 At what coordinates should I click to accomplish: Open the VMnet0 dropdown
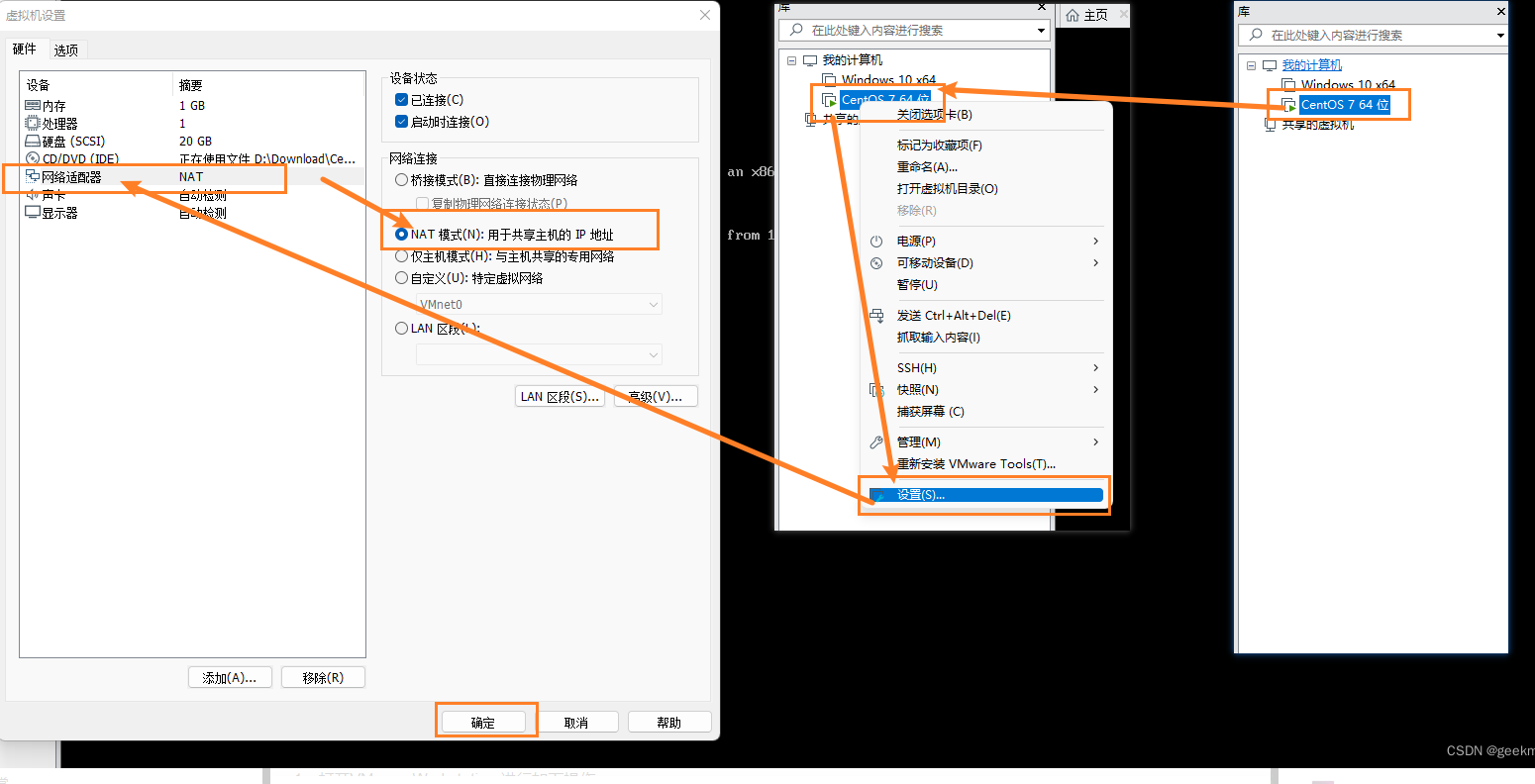[539, 304]
